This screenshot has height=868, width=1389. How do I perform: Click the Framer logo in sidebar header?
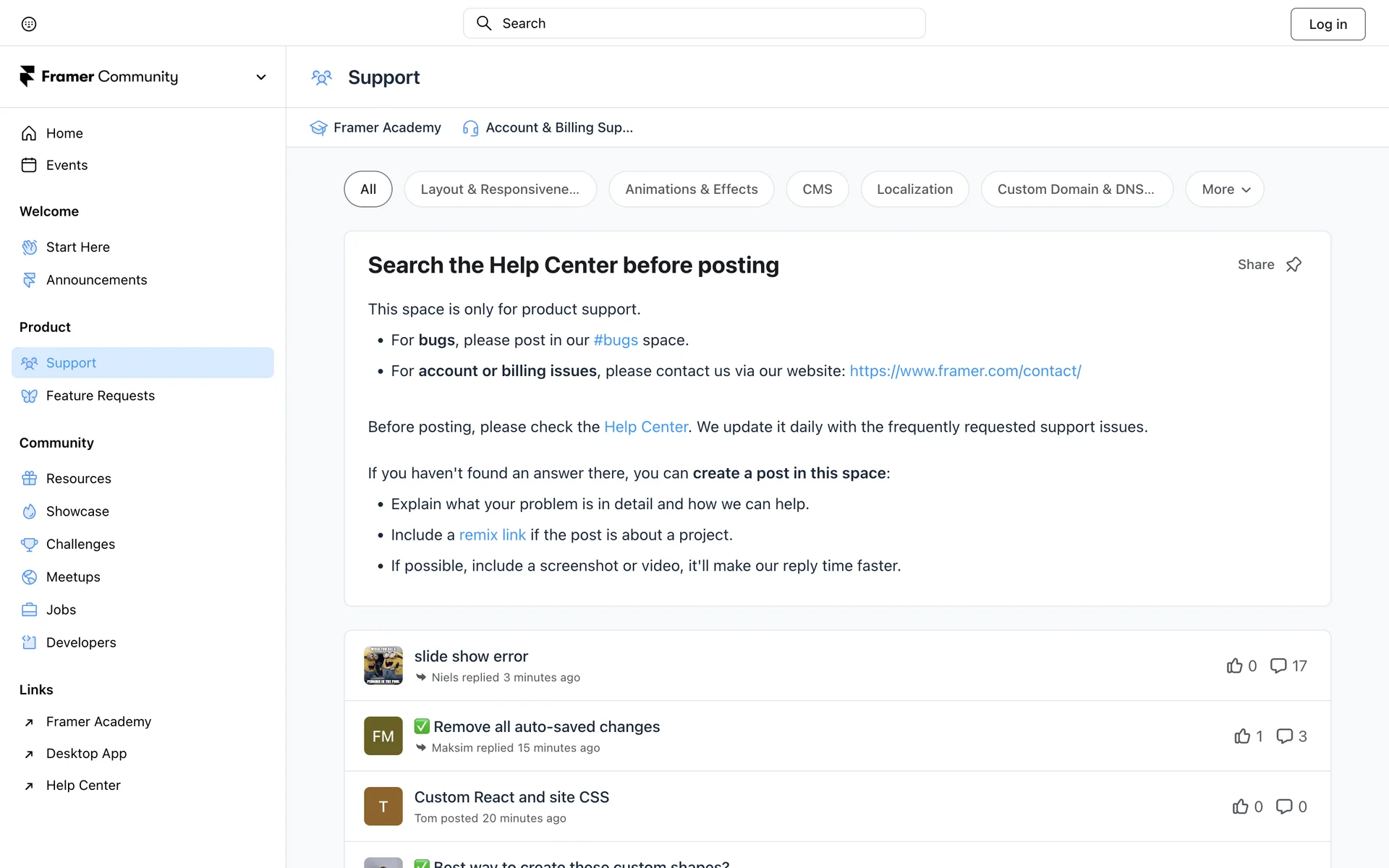point(27,77)
